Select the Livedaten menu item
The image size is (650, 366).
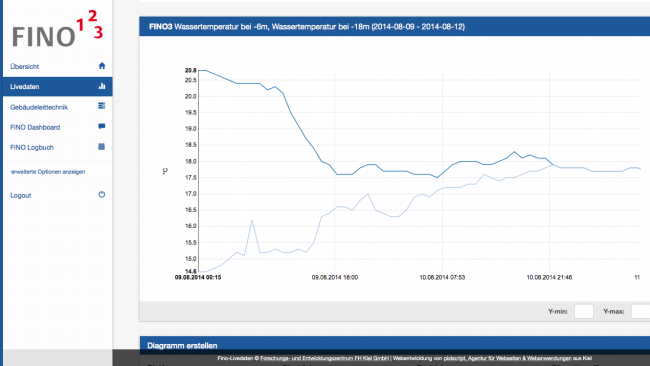click(58, 87)
